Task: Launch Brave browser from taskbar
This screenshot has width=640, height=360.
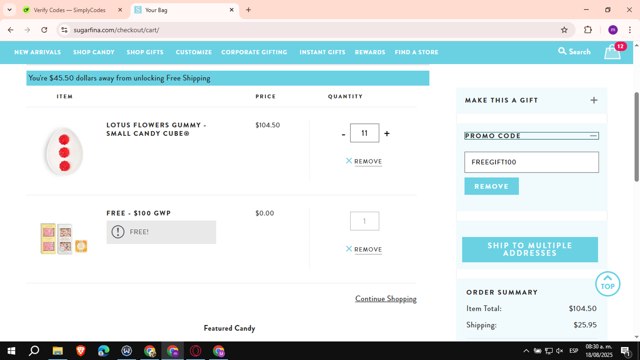Action: (x=80, y=351)
